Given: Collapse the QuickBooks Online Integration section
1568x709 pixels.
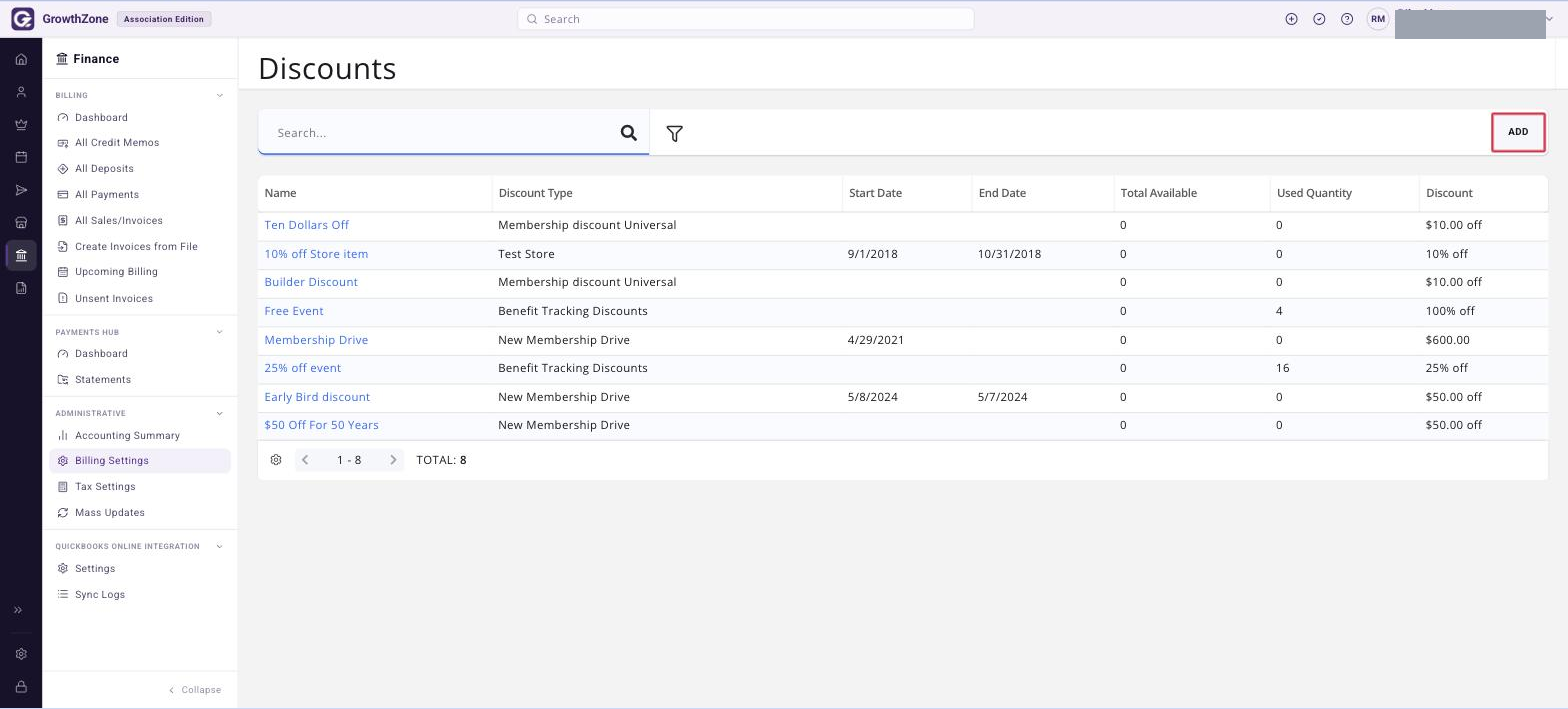Looking at the screenshot, I should pos(220,547).
